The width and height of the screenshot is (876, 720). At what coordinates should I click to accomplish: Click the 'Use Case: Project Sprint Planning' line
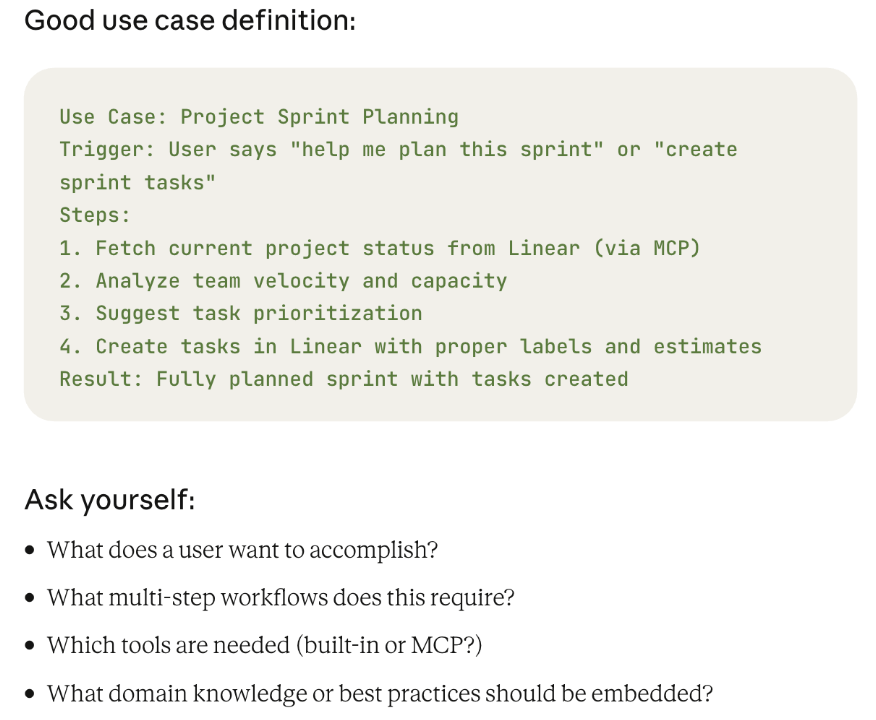point(259,117)
